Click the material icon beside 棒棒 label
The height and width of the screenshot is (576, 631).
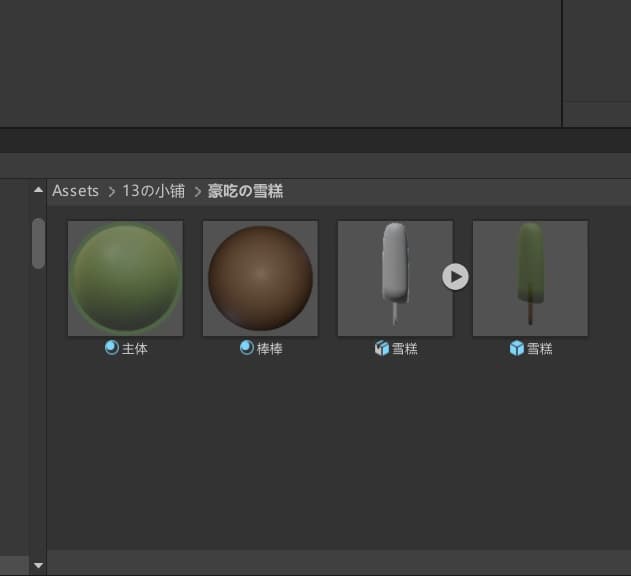click(x=247, y=348)
